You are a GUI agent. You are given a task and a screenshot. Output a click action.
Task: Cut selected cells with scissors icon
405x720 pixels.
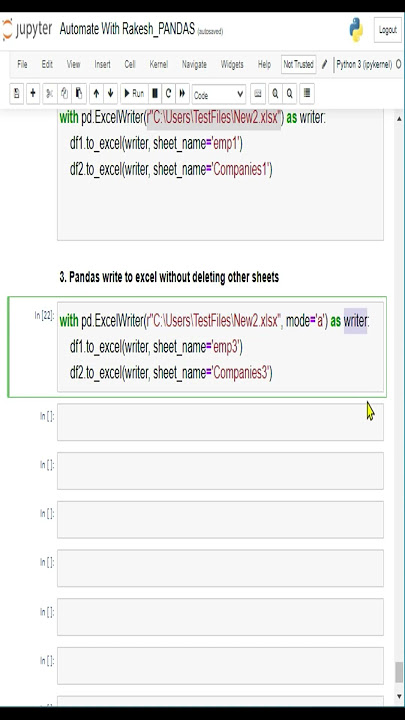(50, 94)
